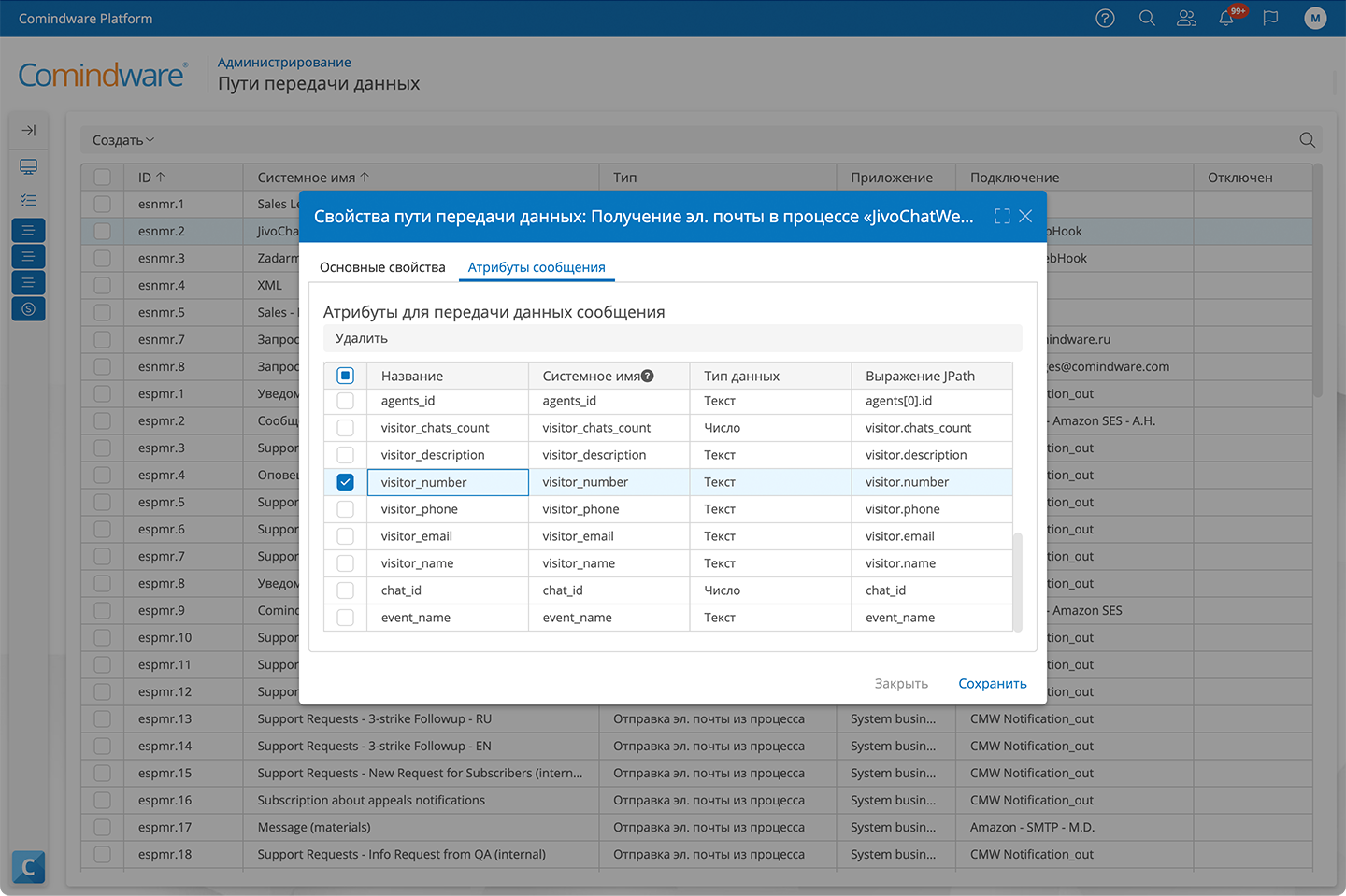1346x896 pixels.
Task: Click Тип данных column header
Action: (770, 376)
